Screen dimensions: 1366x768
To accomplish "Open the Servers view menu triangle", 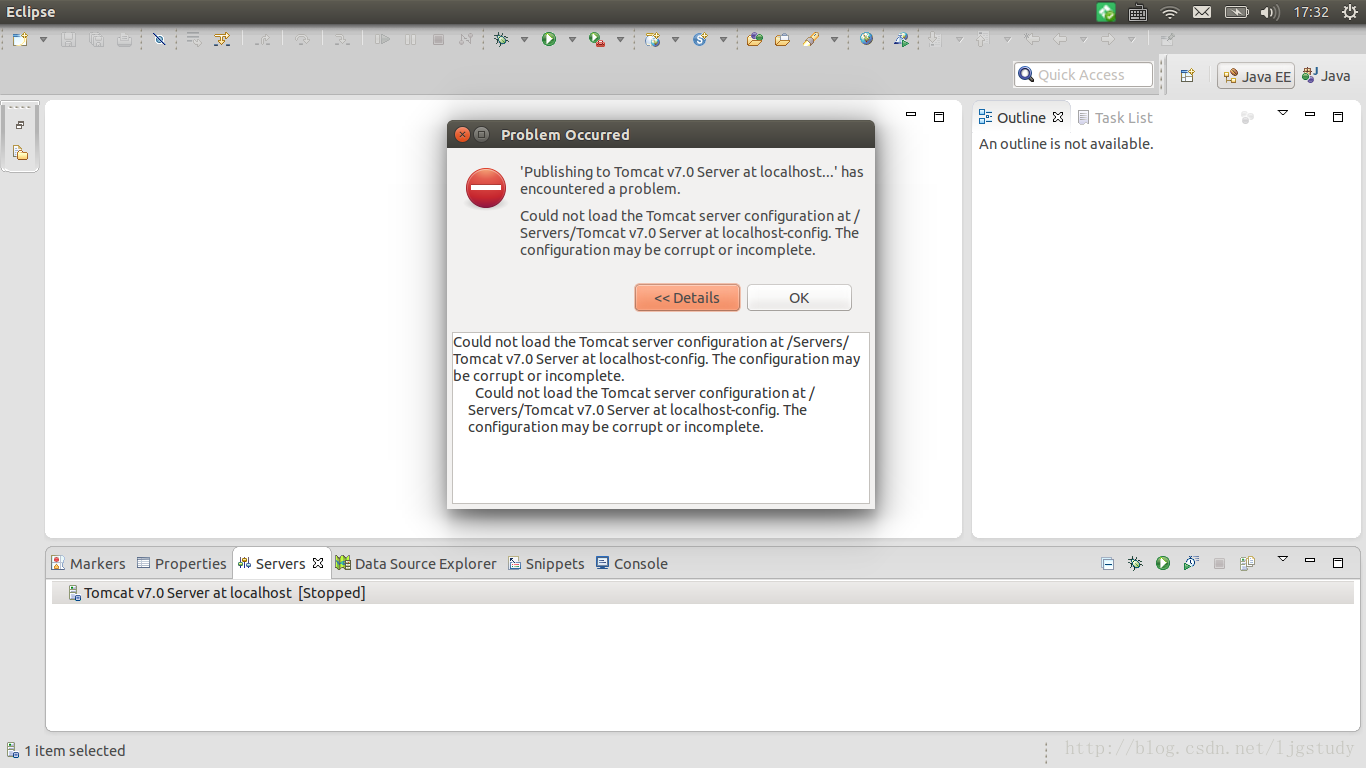I will [1283, 560].
